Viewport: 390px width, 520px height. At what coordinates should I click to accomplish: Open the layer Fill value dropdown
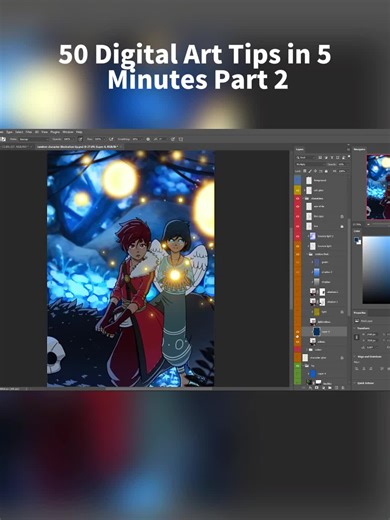point(344,171)
